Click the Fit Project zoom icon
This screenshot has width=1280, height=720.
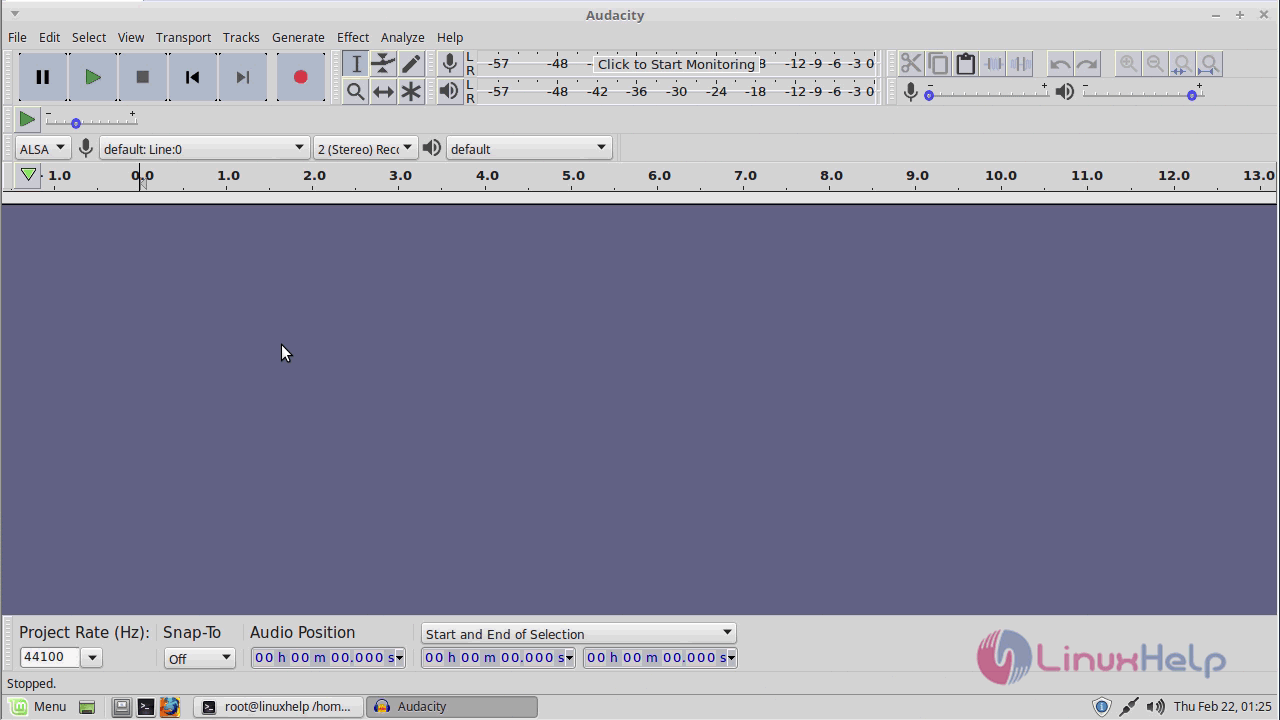click(1209, 64)
